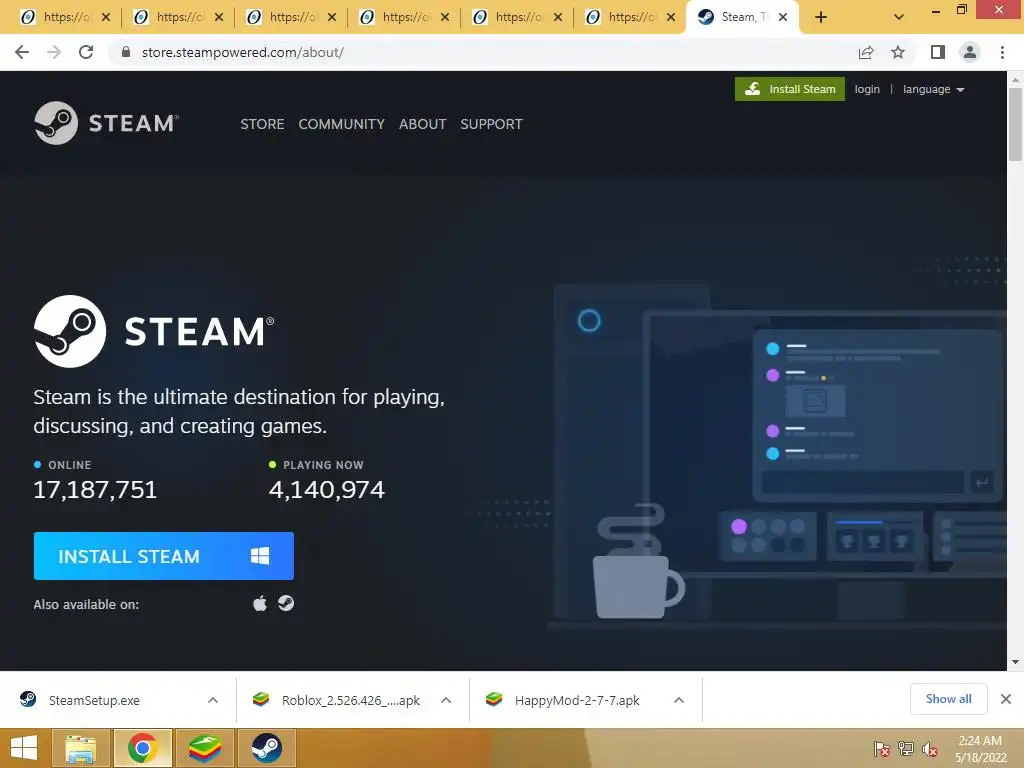1024x768 pixels.
Task: Go to the ABOUT page
Action: pos(423,124)
